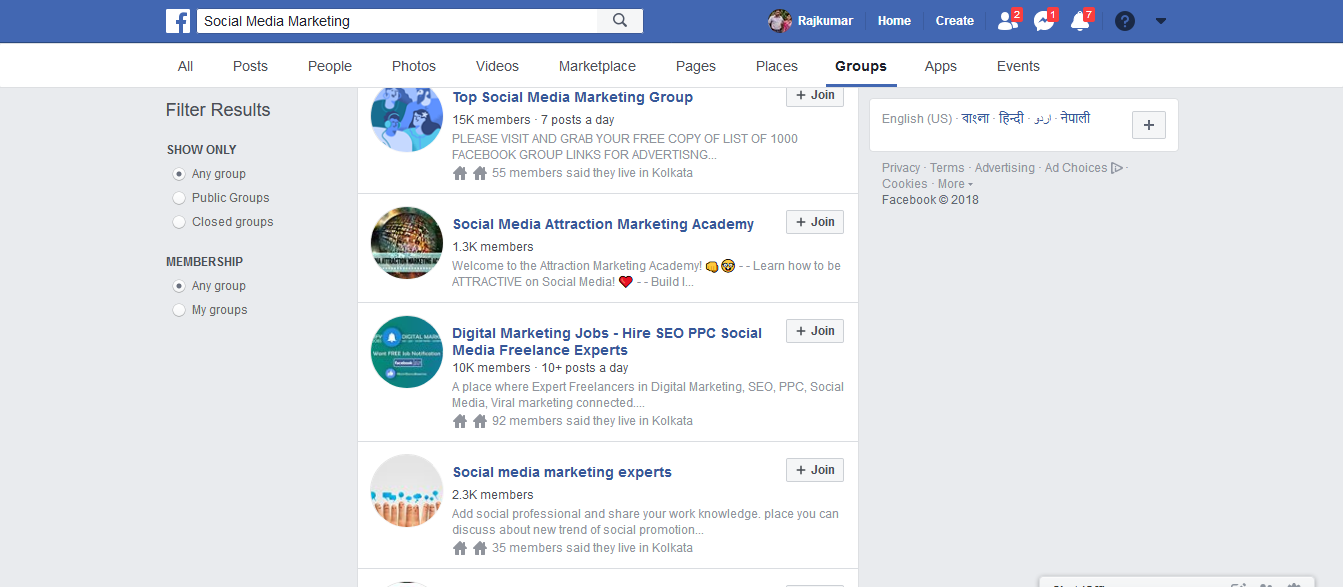Open Social Media Attraction Marketing Academy title
The width and height of the screenshot is (1343, 587).
[603, 224]
